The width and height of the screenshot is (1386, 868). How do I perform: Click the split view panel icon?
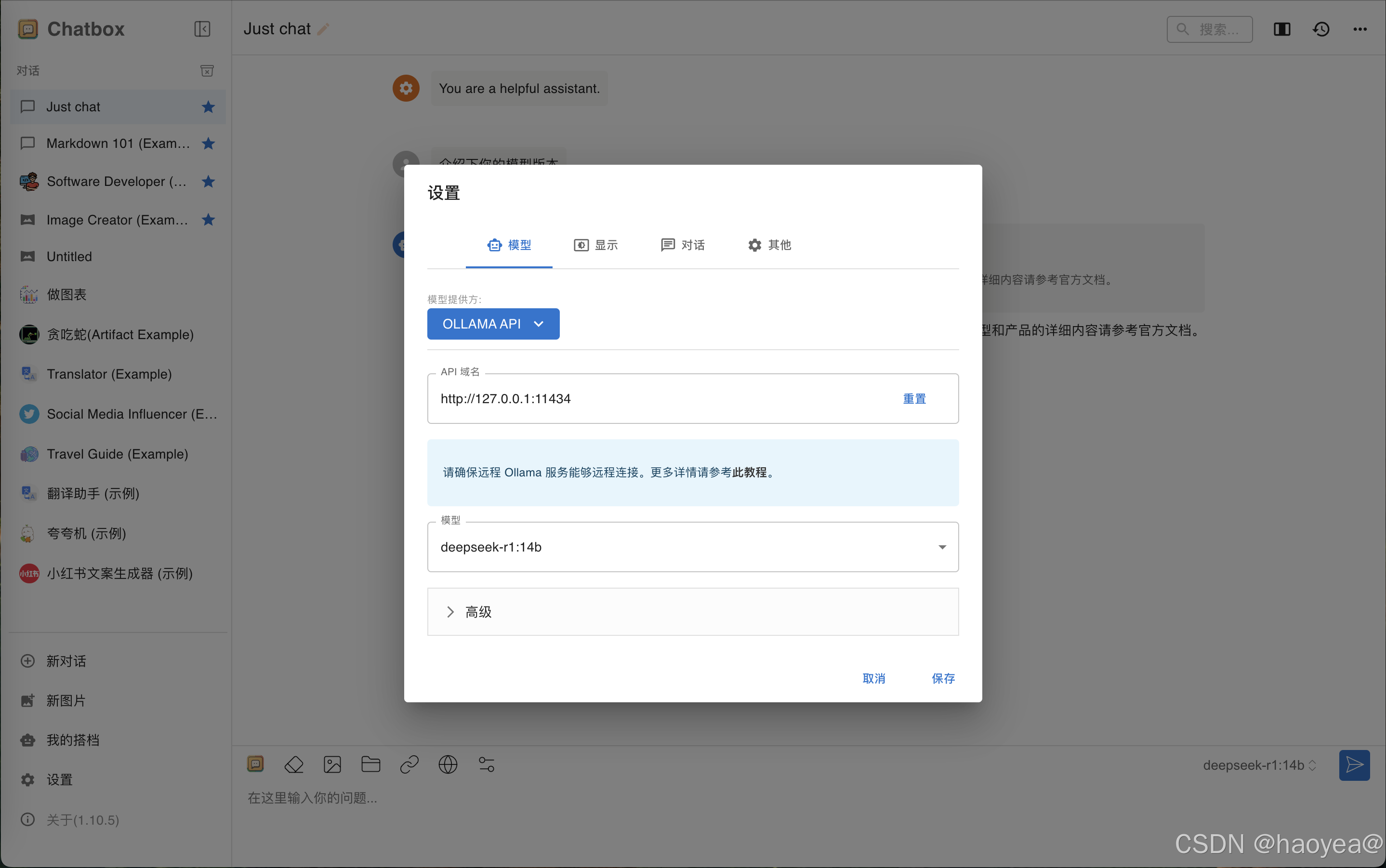point(1282,29)
